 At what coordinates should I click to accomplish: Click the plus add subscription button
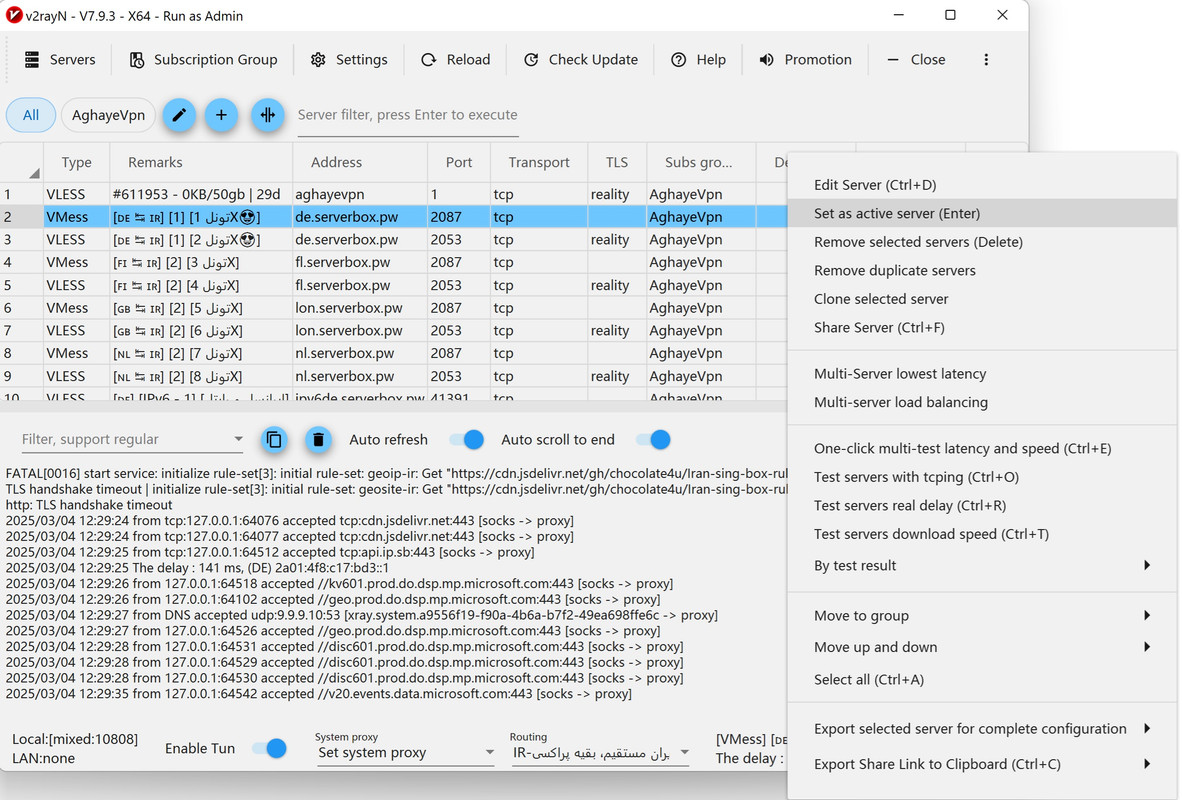coord(221,115)
